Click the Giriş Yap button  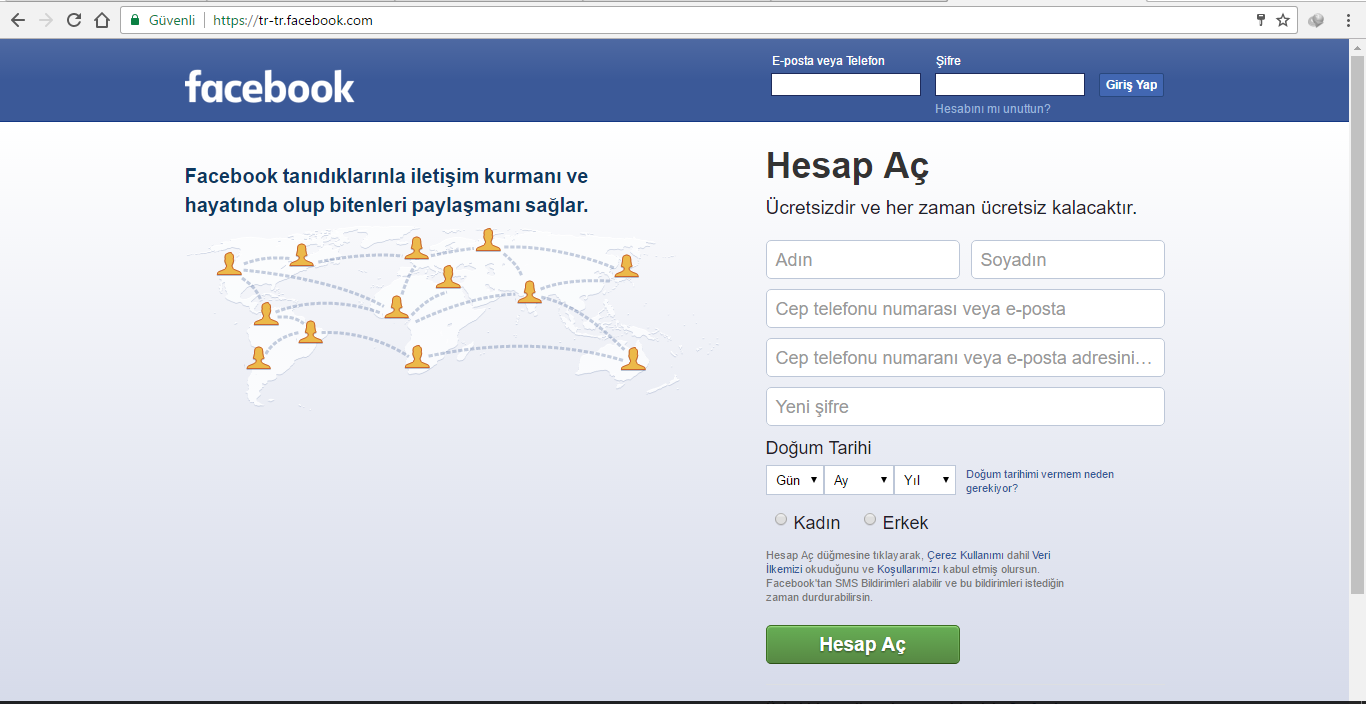1130,84
